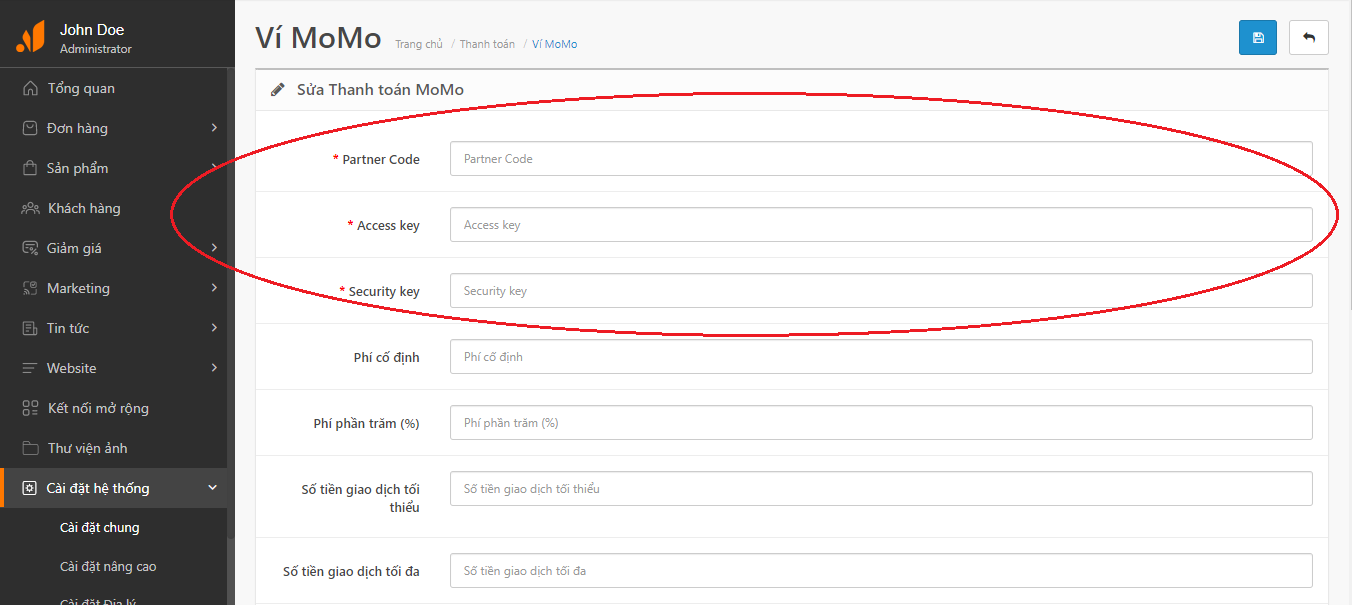Click the large Ví MoMo page title
1352x605 pixels.
tap(319, 38)
